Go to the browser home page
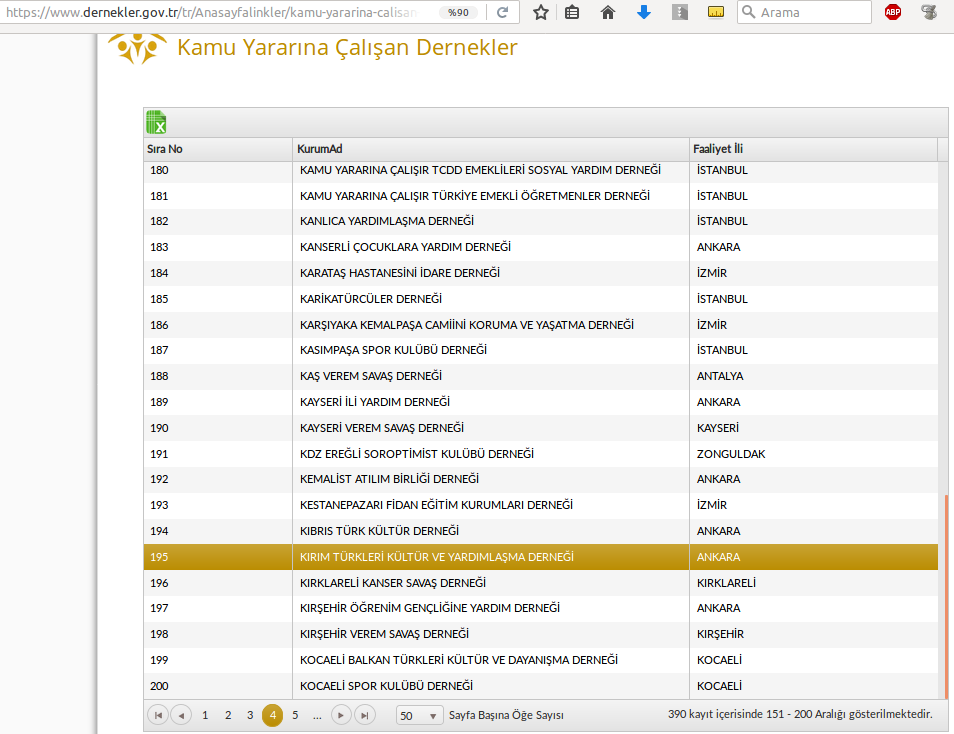This screenshot has height=734, width=954. pos(608,13)
